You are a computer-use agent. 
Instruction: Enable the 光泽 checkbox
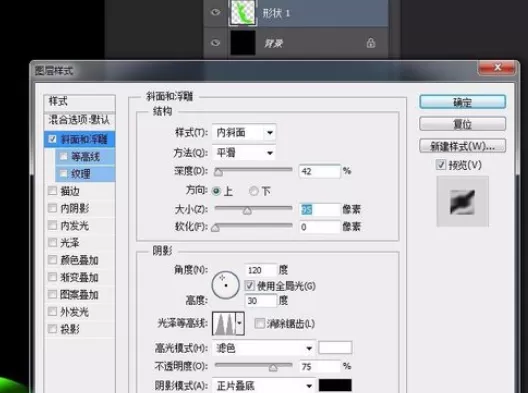click(53, 242)
